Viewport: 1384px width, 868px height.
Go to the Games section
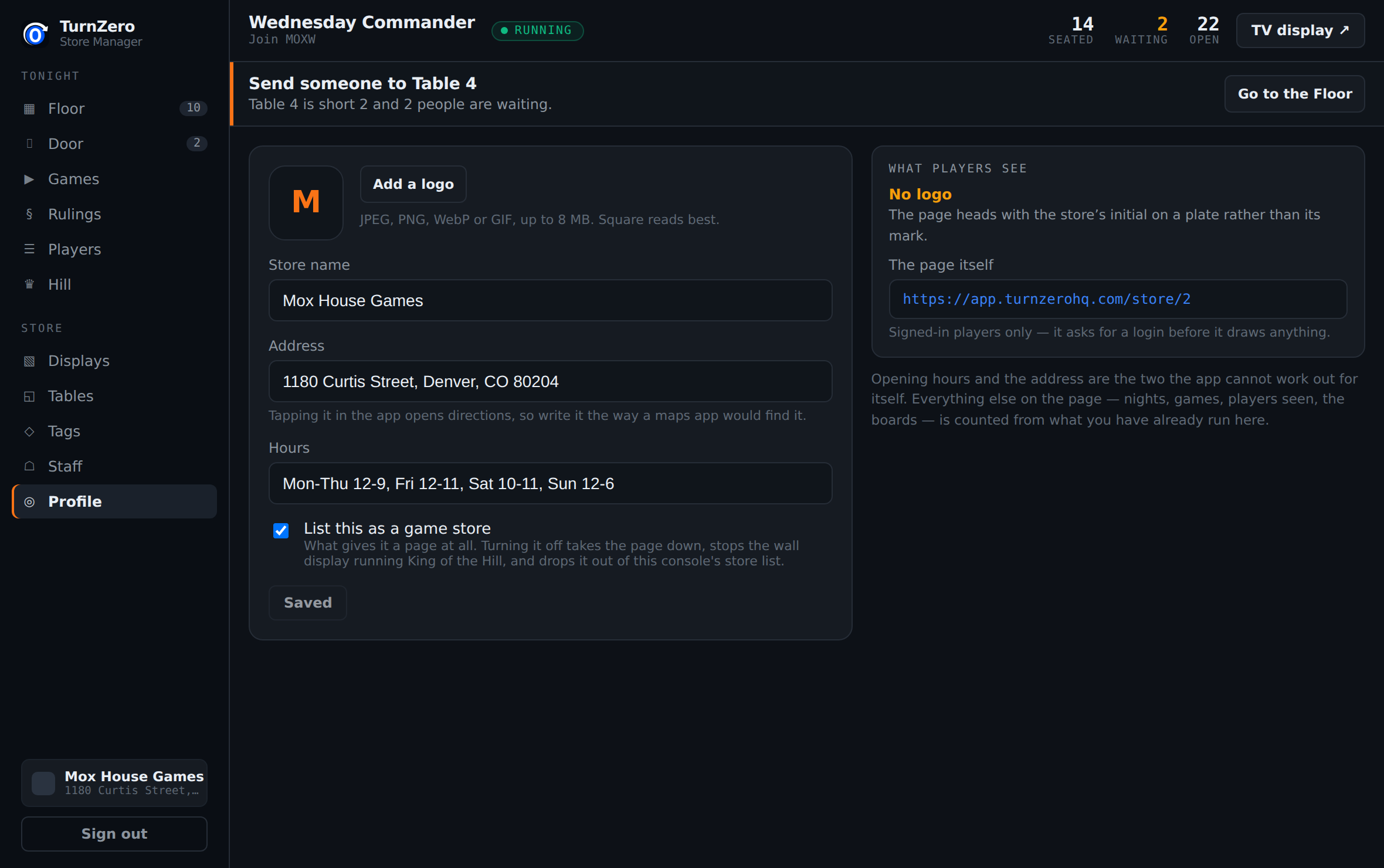[114, 179]
